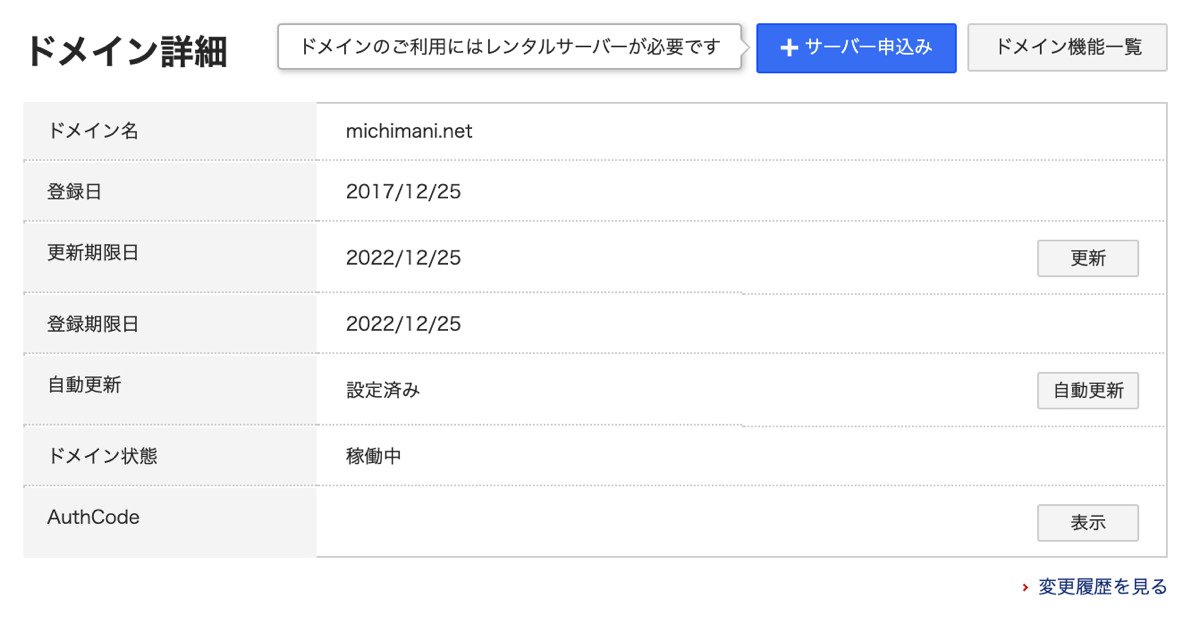Click the AuthCode row label
Viewport: 1200px width, 624px height.
tap(95, 517)
